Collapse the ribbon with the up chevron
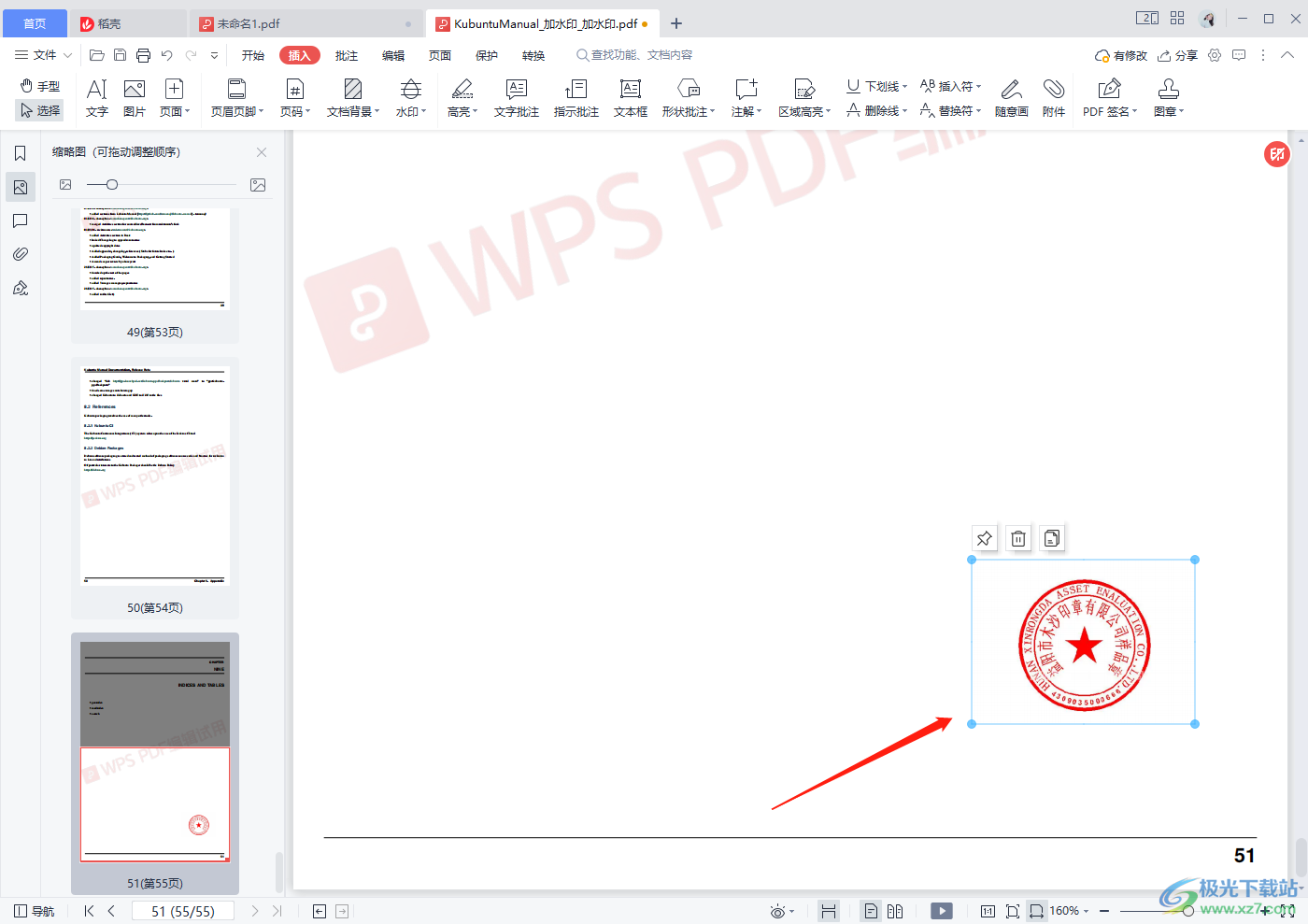Image resolution: width=1308 pixels, height=924 pixels. (x=1287, y=55)
